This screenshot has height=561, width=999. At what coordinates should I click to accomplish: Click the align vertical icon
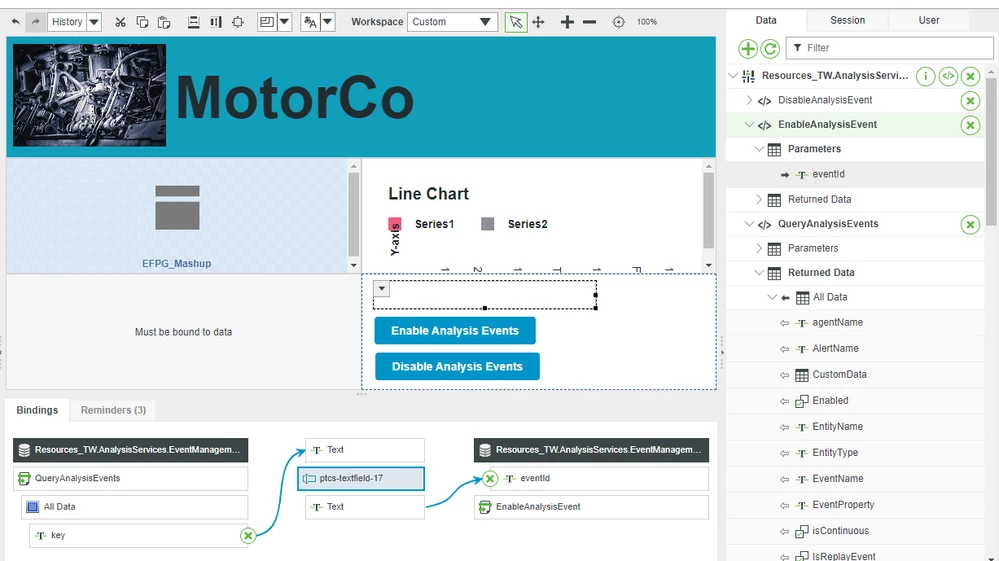coord(216,22)
